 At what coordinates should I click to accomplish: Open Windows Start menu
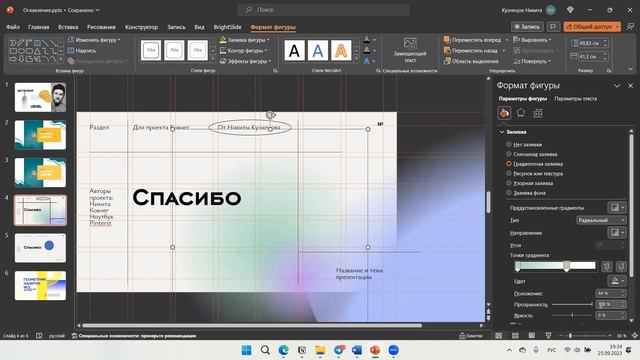[247, 350]
